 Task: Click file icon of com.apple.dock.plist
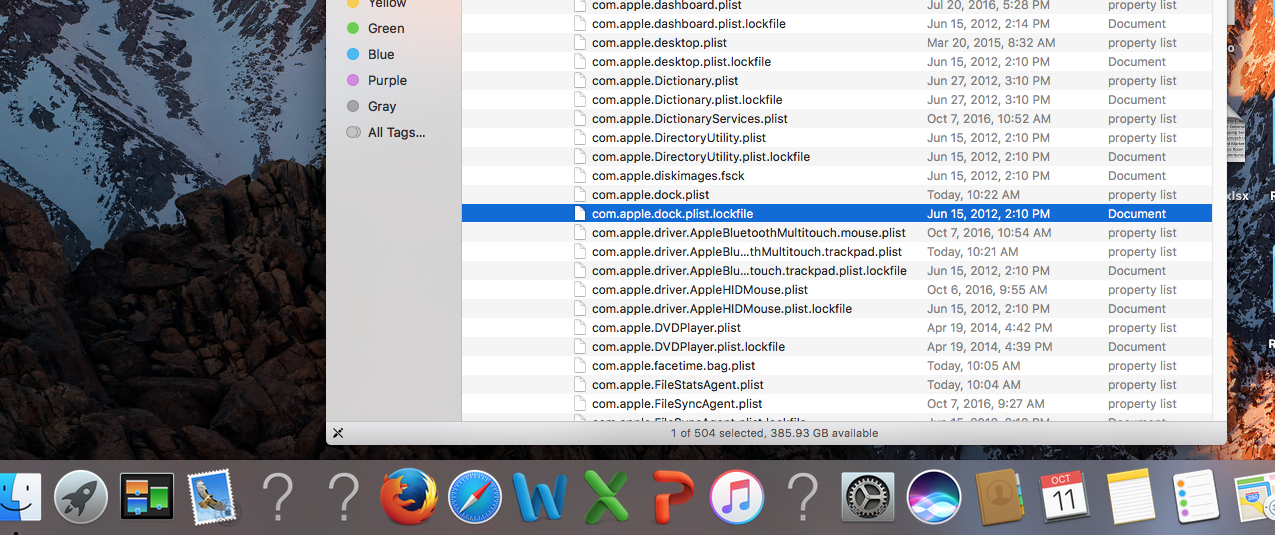(579, 195)
